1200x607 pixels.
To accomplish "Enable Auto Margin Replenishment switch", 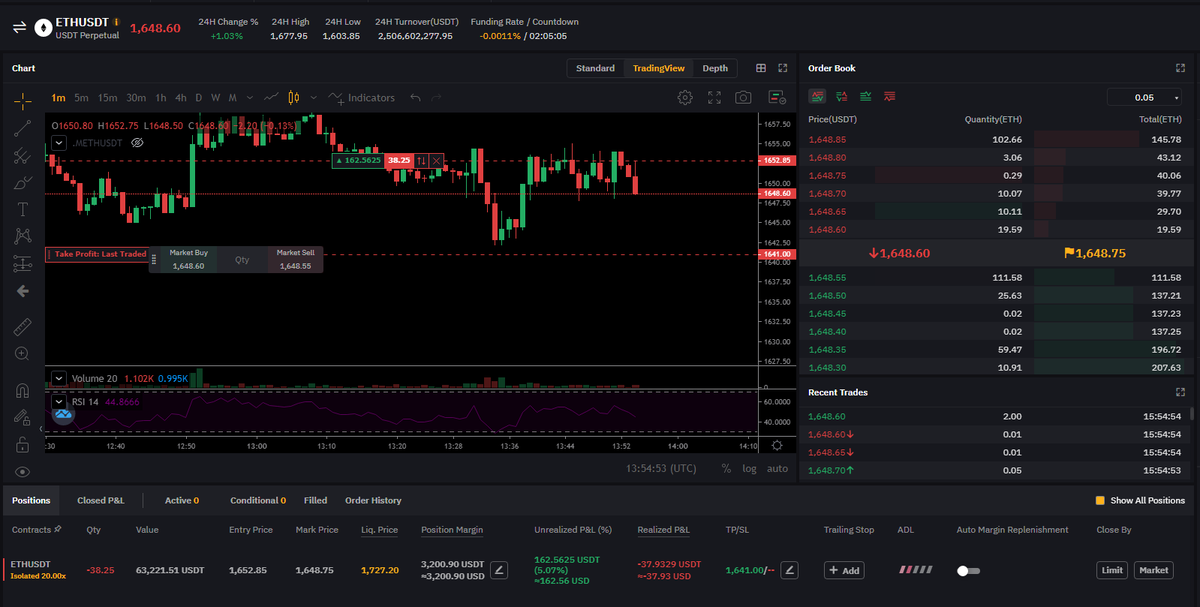I will 968,570.
